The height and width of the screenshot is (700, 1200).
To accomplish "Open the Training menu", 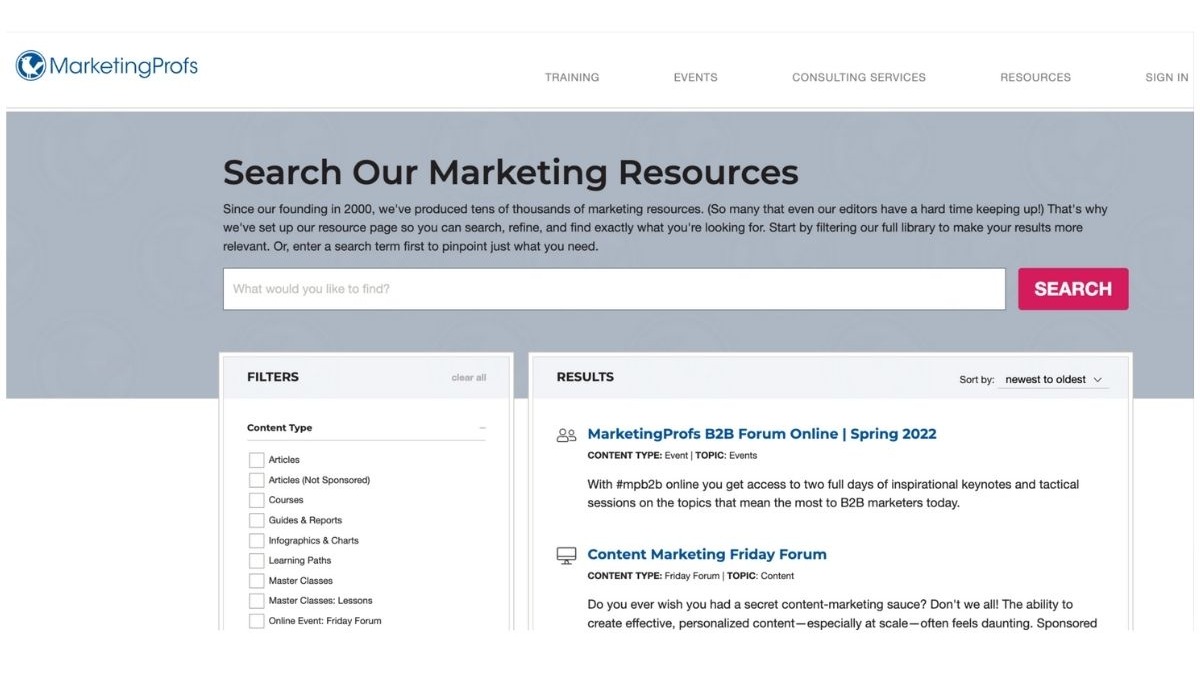I will point(572,77).
